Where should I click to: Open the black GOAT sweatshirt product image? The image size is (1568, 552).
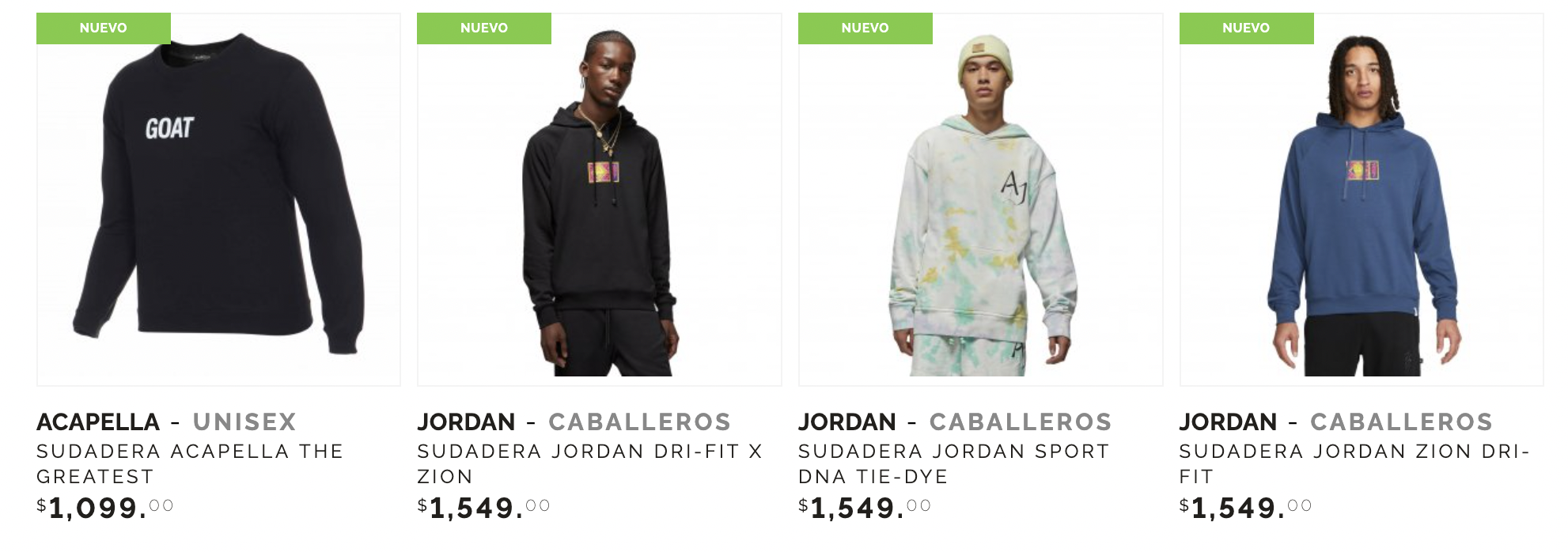click(x=218, y=199)
